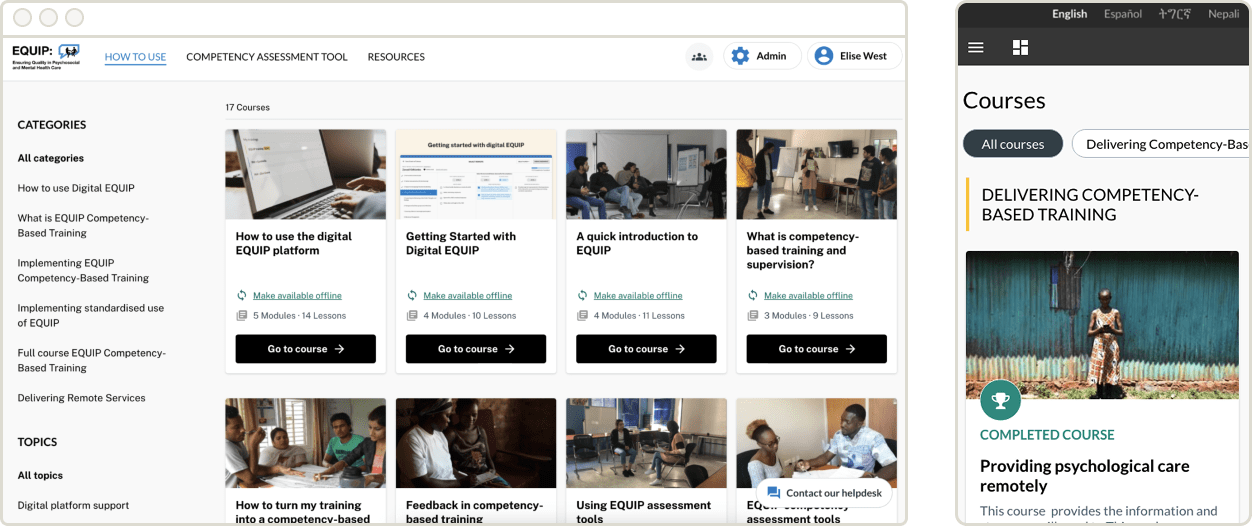Image resolution: width=1252 pixels, height=526 pixels.
Task: Make A quick introduction course available offline
Action: tap(637, 296)
